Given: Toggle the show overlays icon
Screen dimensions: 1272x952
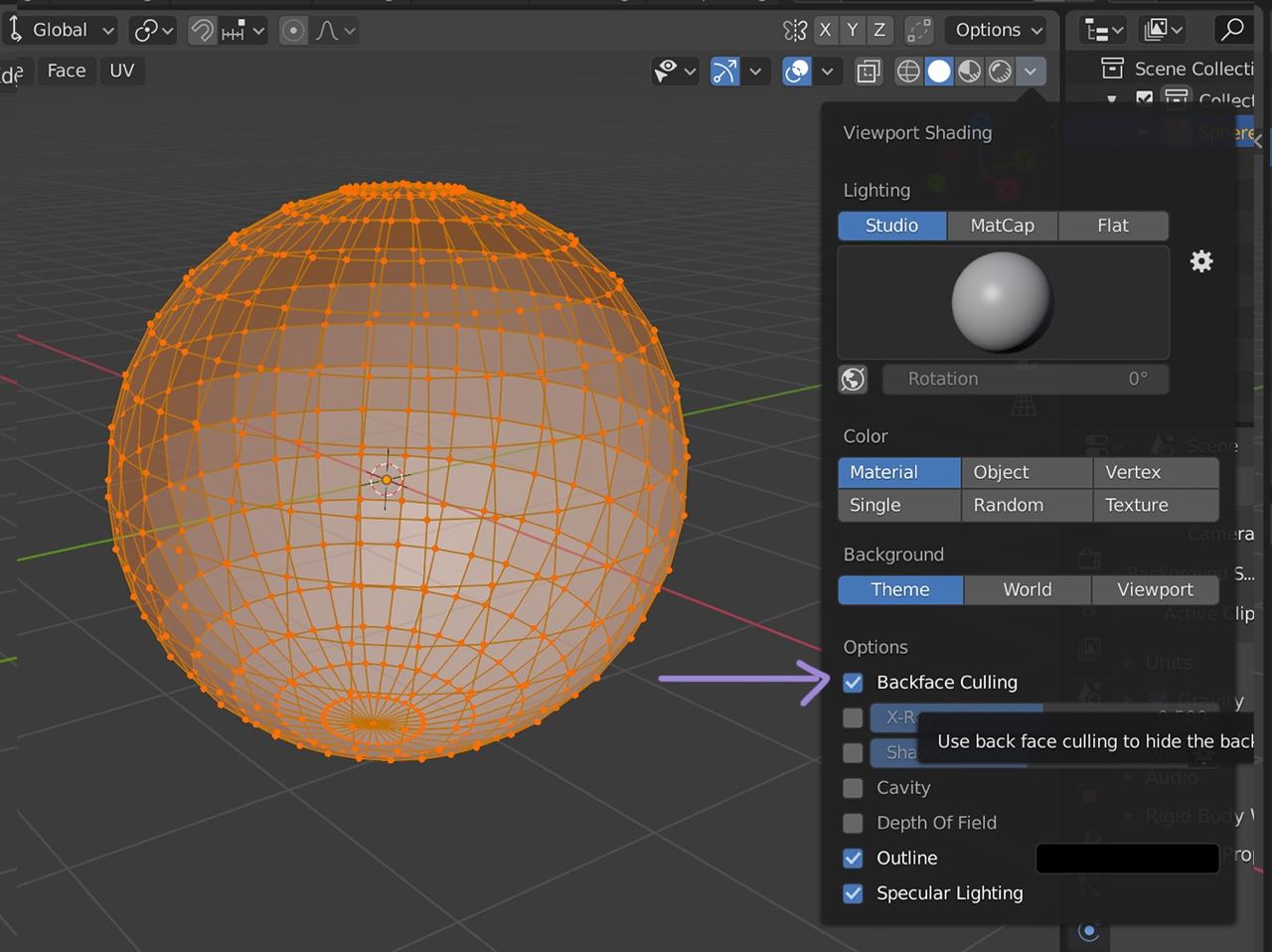Looking at the screenshot, I should click(797, 72).
